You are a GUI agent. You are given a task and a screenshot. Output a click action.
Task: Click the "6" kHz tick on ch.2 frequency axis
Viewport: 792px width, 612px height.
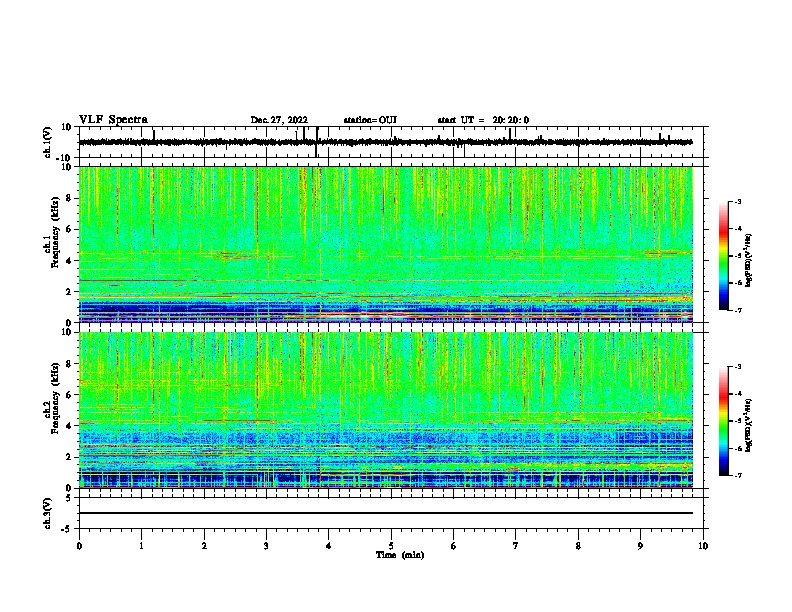[x=69, y=395]
